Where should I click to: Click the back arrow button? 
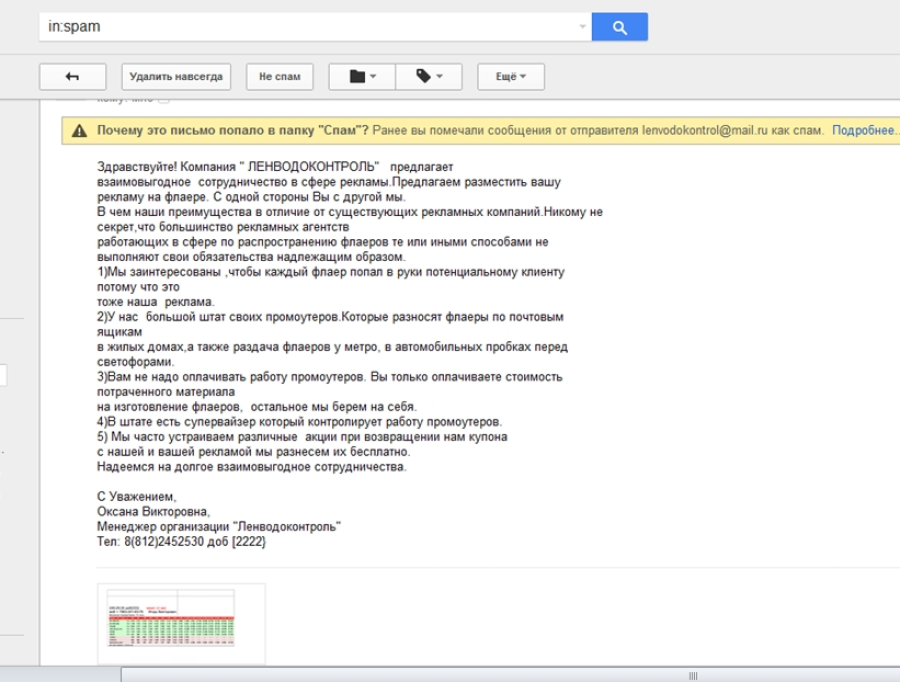point(72,76)
